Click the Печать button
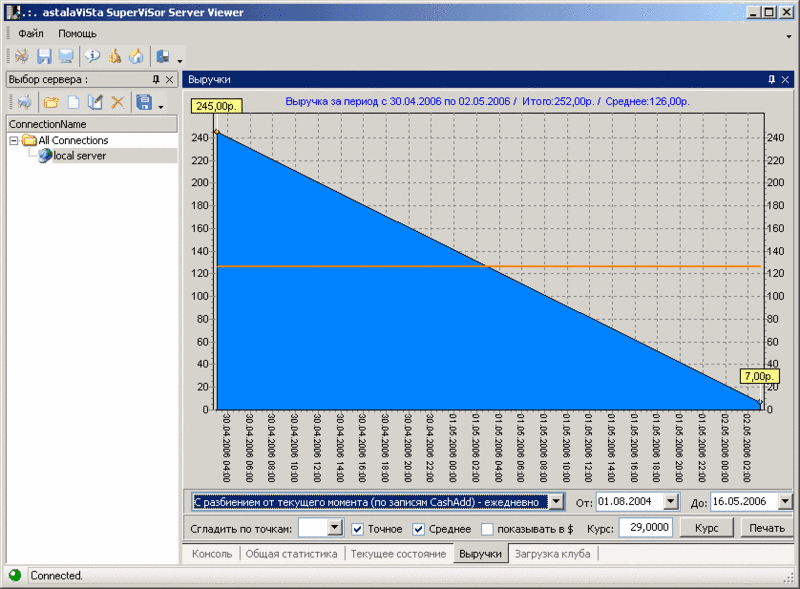The width and height of the screenshot is (800, 589). [x=766, y=528]
